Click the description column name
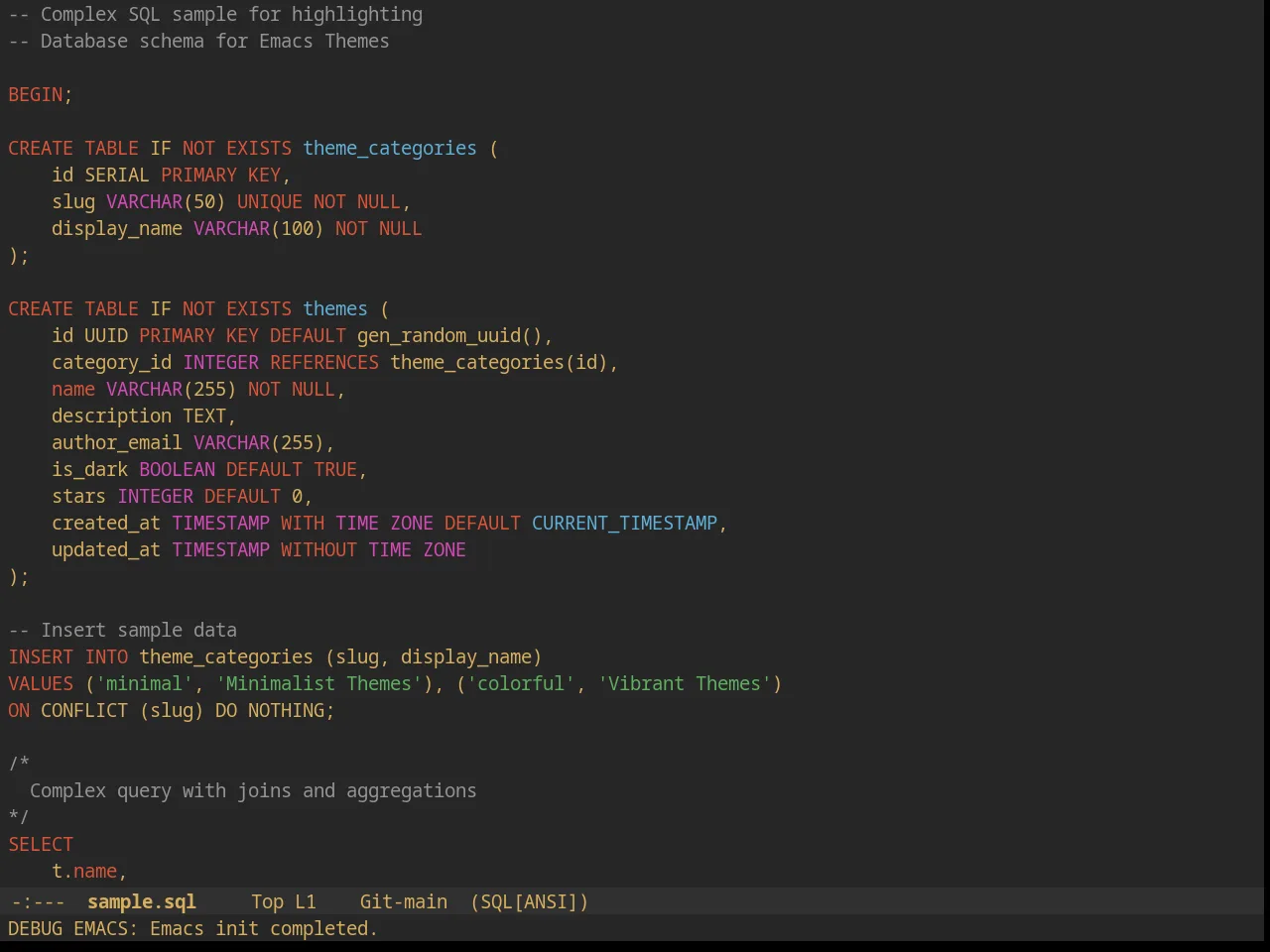This screenshot has width=1270, height=952. (x=111, y=416)
